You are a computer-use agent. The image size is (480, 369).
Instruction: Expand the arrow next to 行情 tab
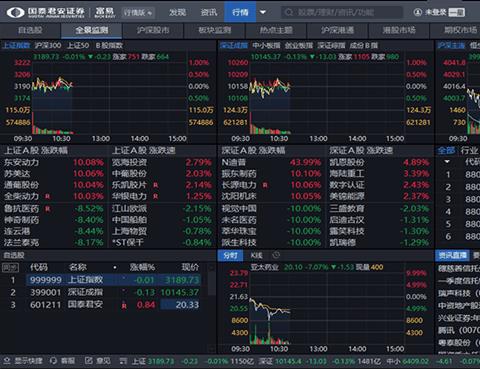pyautogui.click(x=263, y=12)
